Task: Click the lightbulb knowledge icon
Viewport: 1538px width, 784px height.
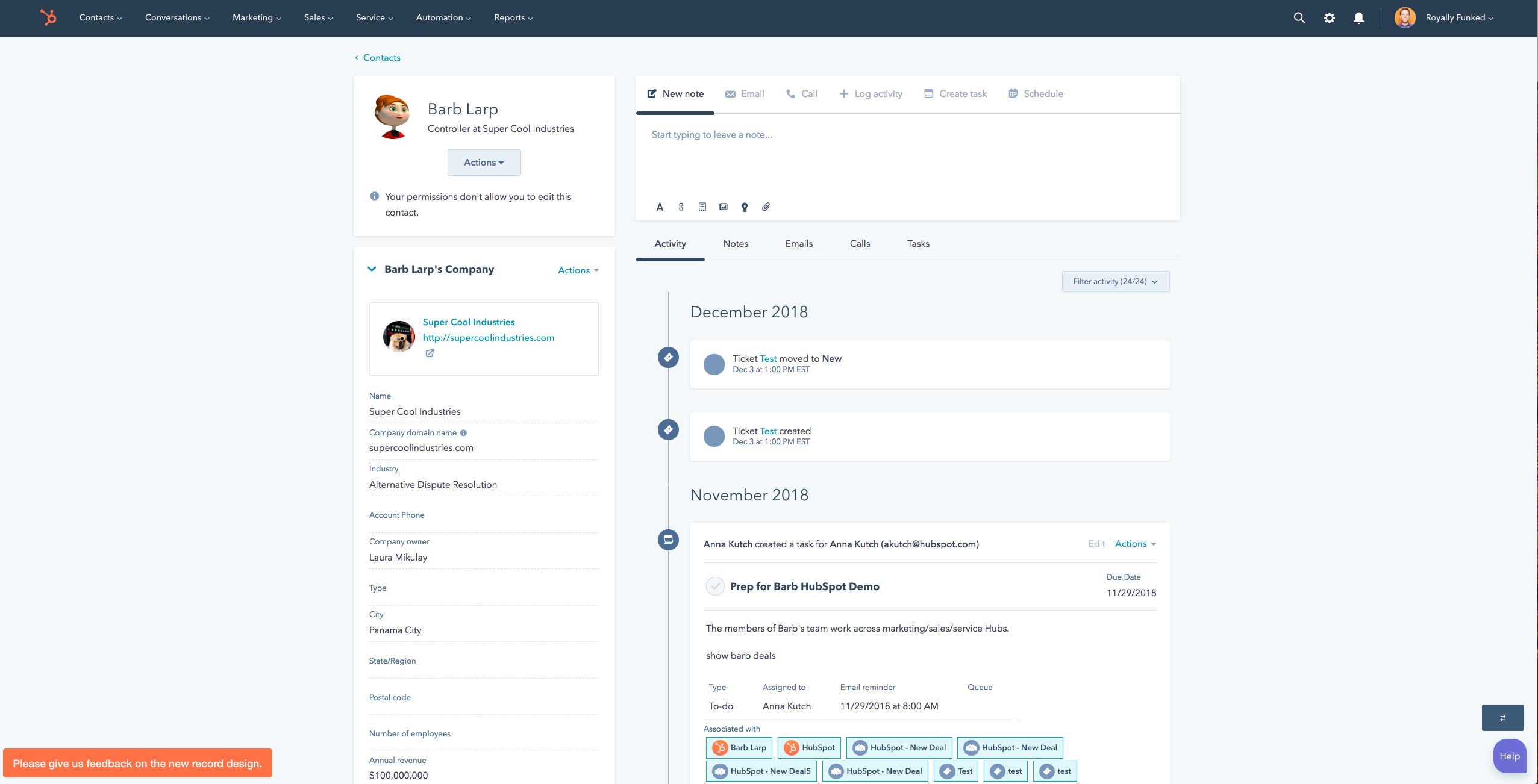Action: point(745,207)
